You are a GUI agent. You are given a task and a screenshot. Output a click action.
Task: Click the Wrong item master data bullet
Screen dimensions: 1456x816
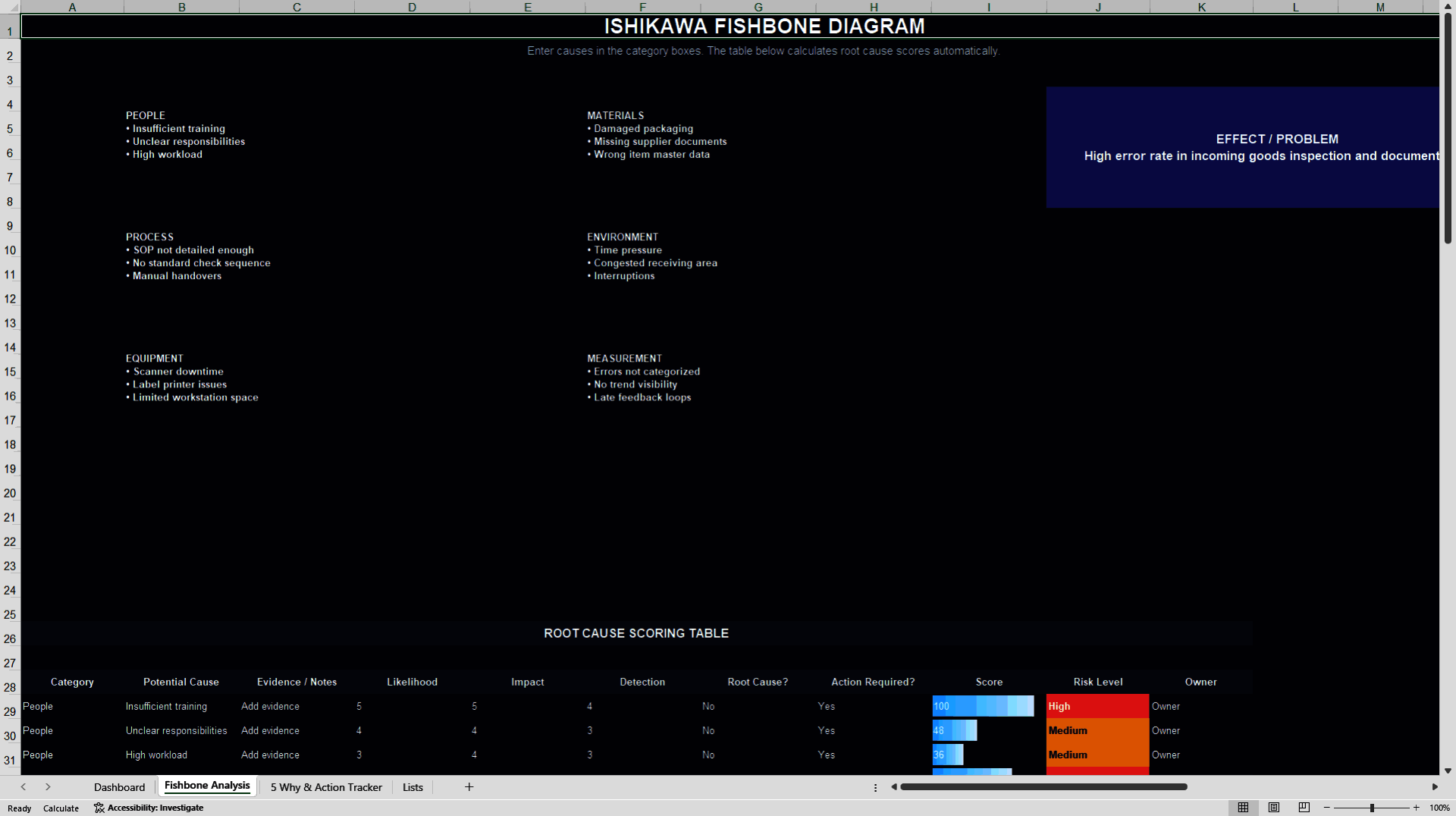point(648,155)
